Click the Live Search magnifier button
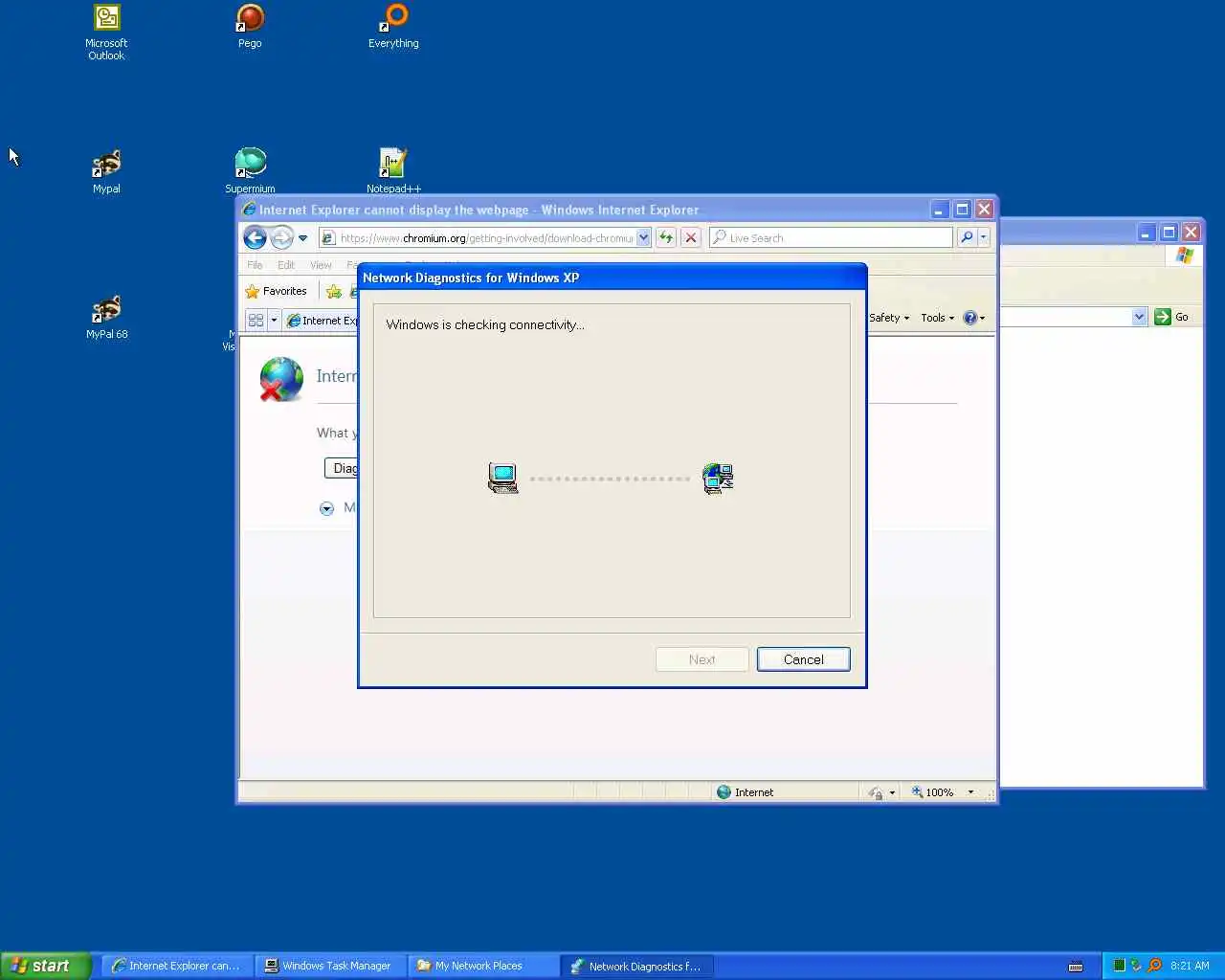The height and width of the screenshot is (980, 1225). [x=967, y=237]
